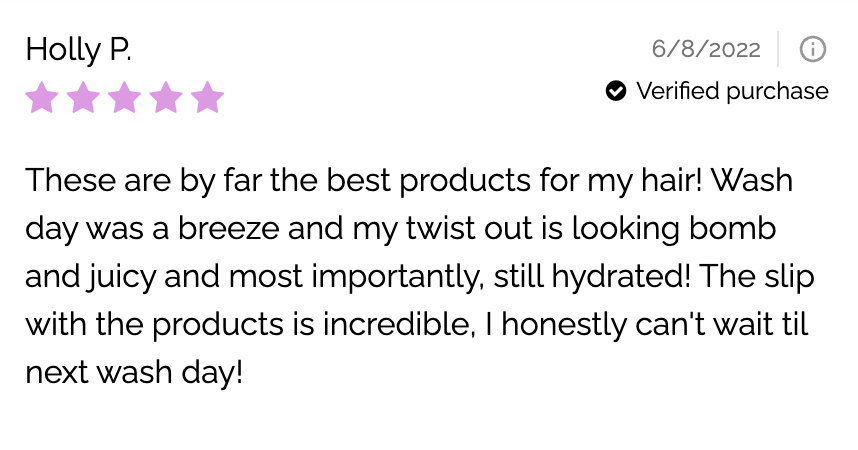Click the verified purchase checkmark badge icon
858x450 pixels.
click(x=616, y=91)
